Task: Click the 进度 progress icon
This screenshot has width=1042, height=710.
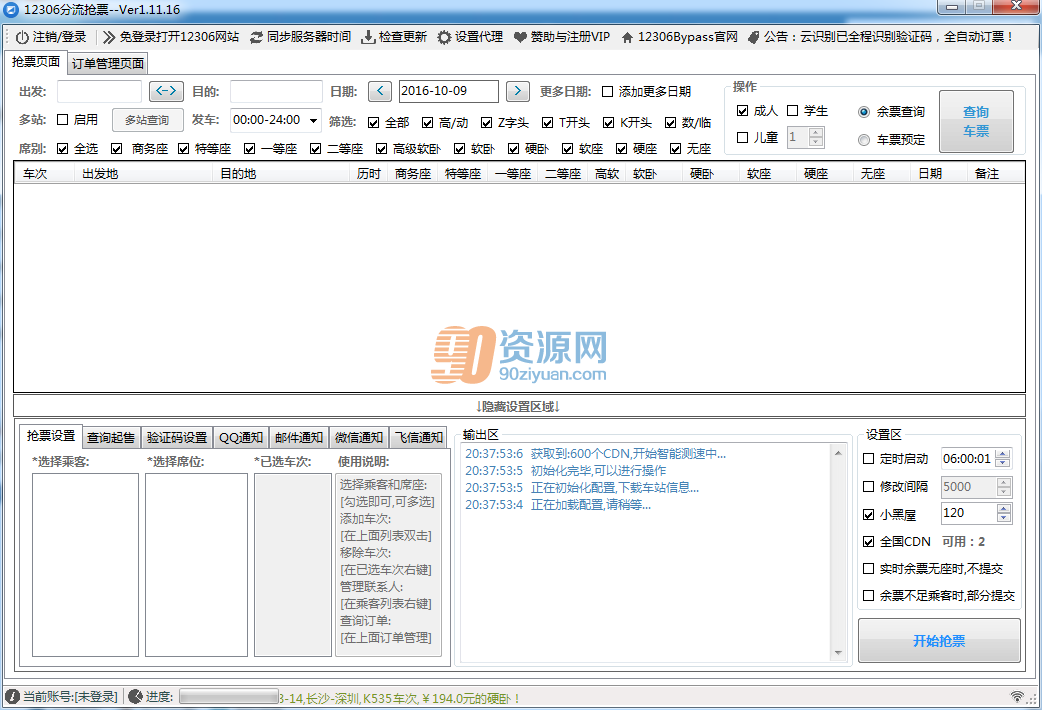Action: (x=135, y=697)
